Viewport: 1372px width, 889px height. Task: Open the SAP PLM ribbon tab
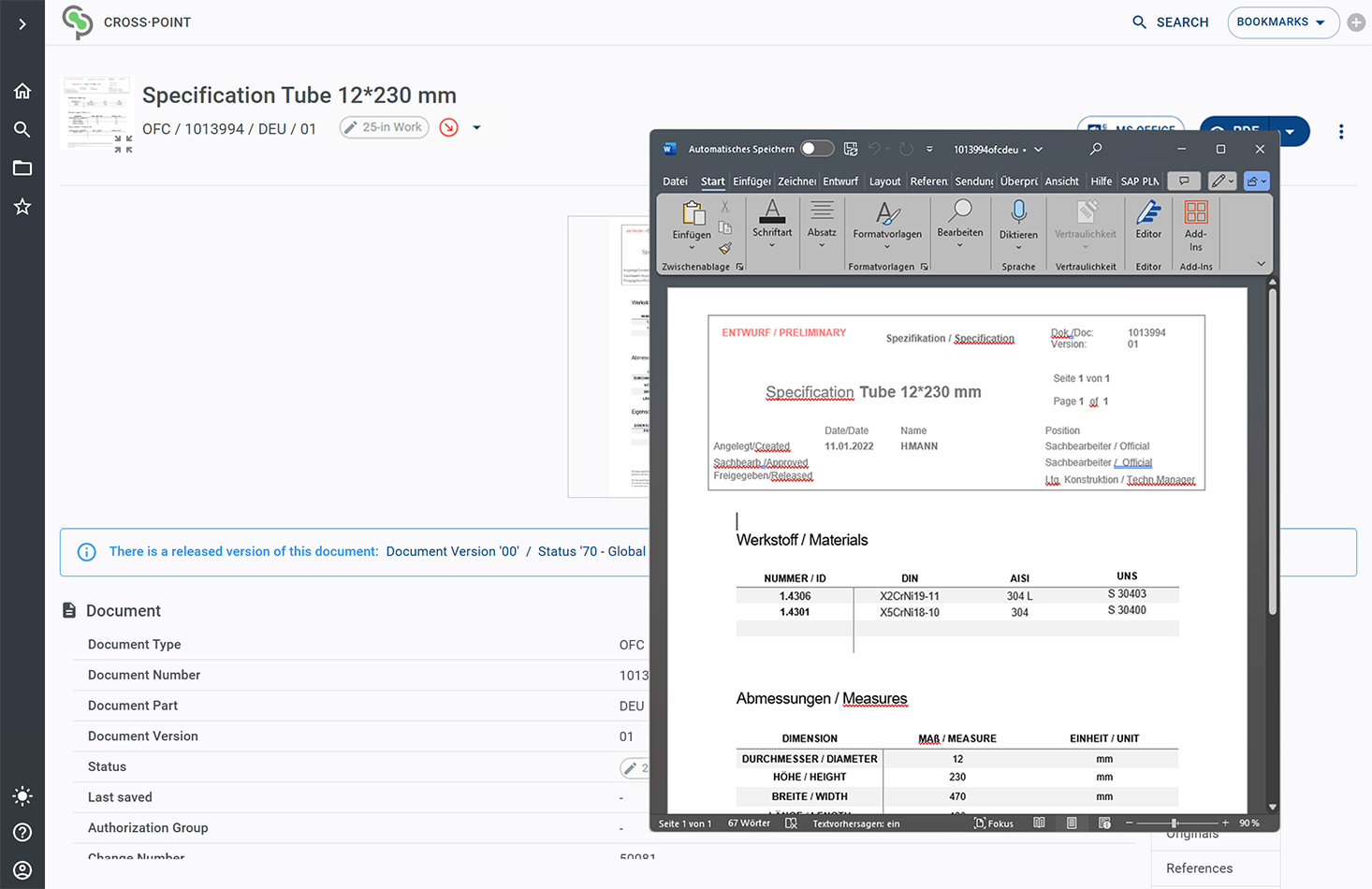(1140, 182)
